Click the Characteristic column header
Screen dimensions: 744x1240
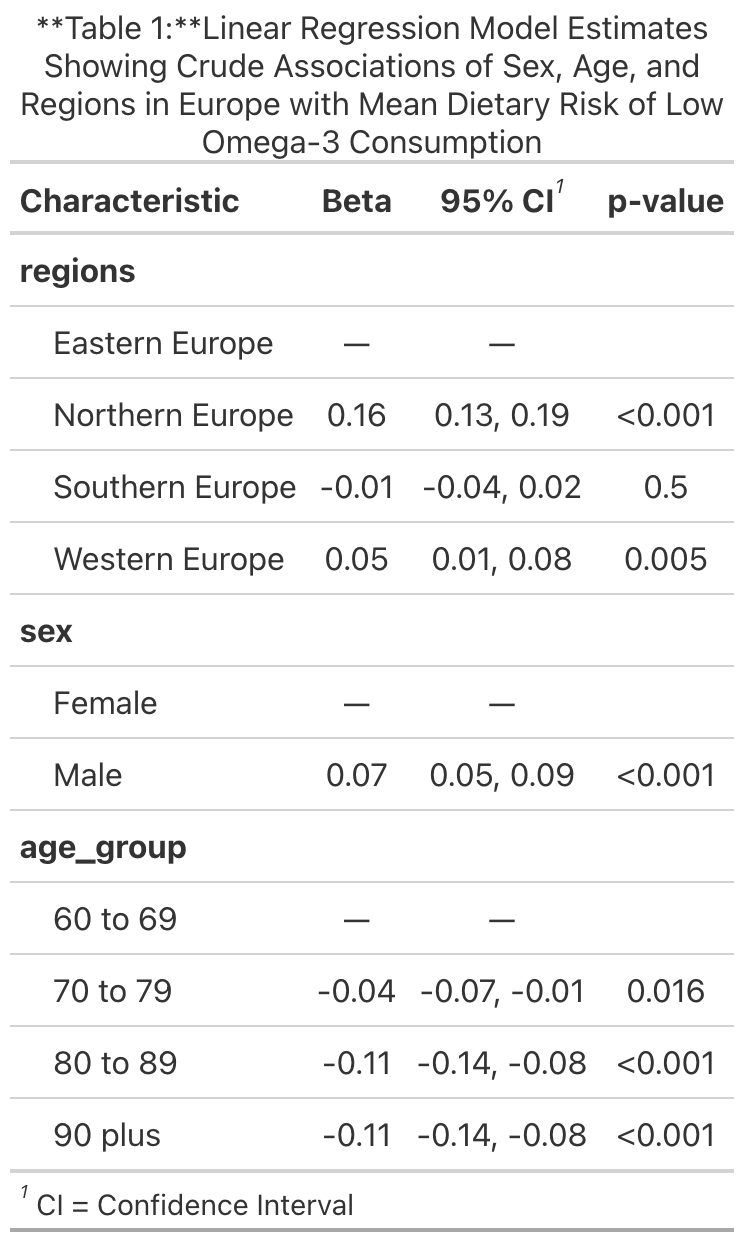coord(130,201)
